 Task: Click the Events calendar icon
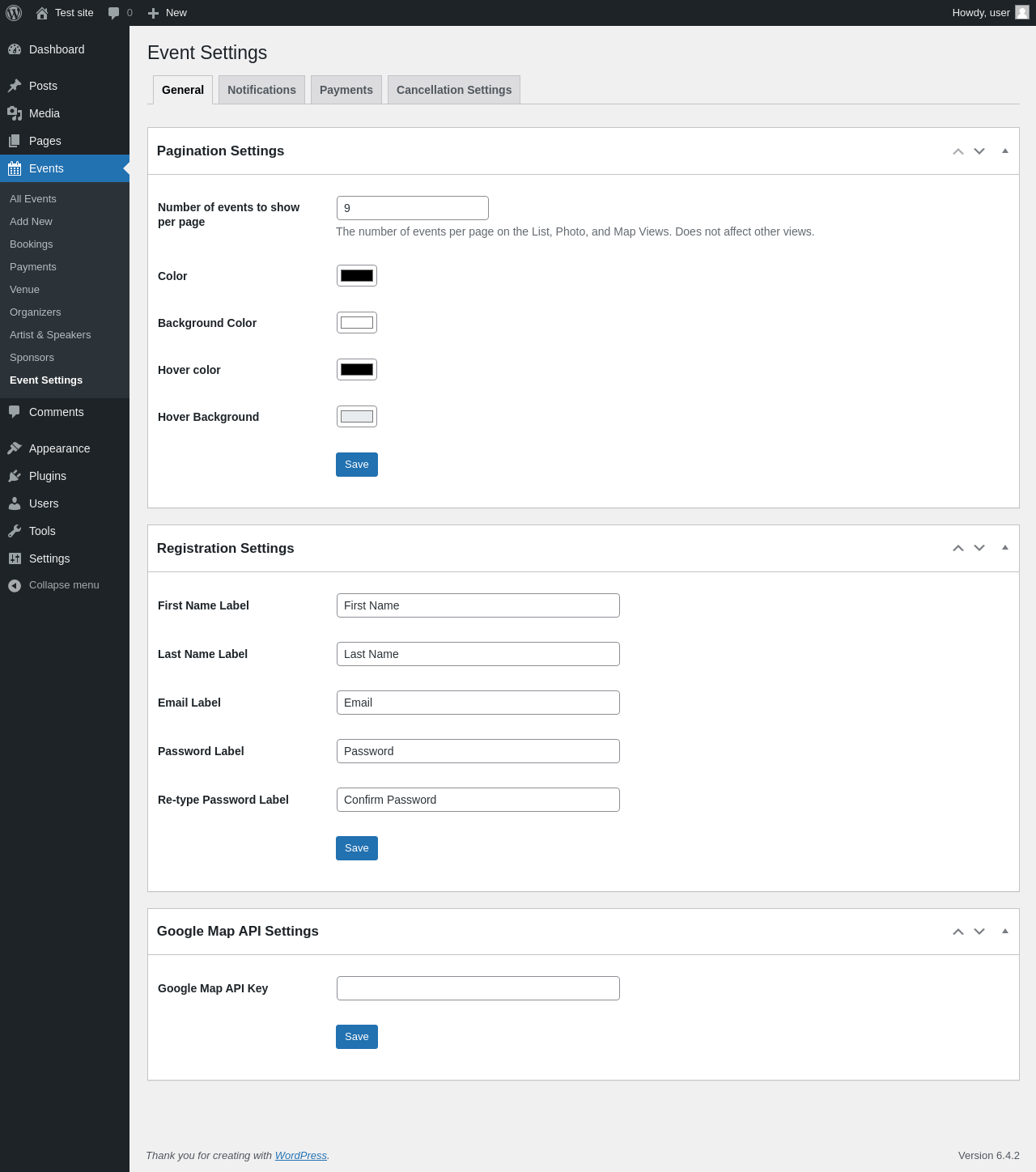pyautogui.click(x=15, y=168)
